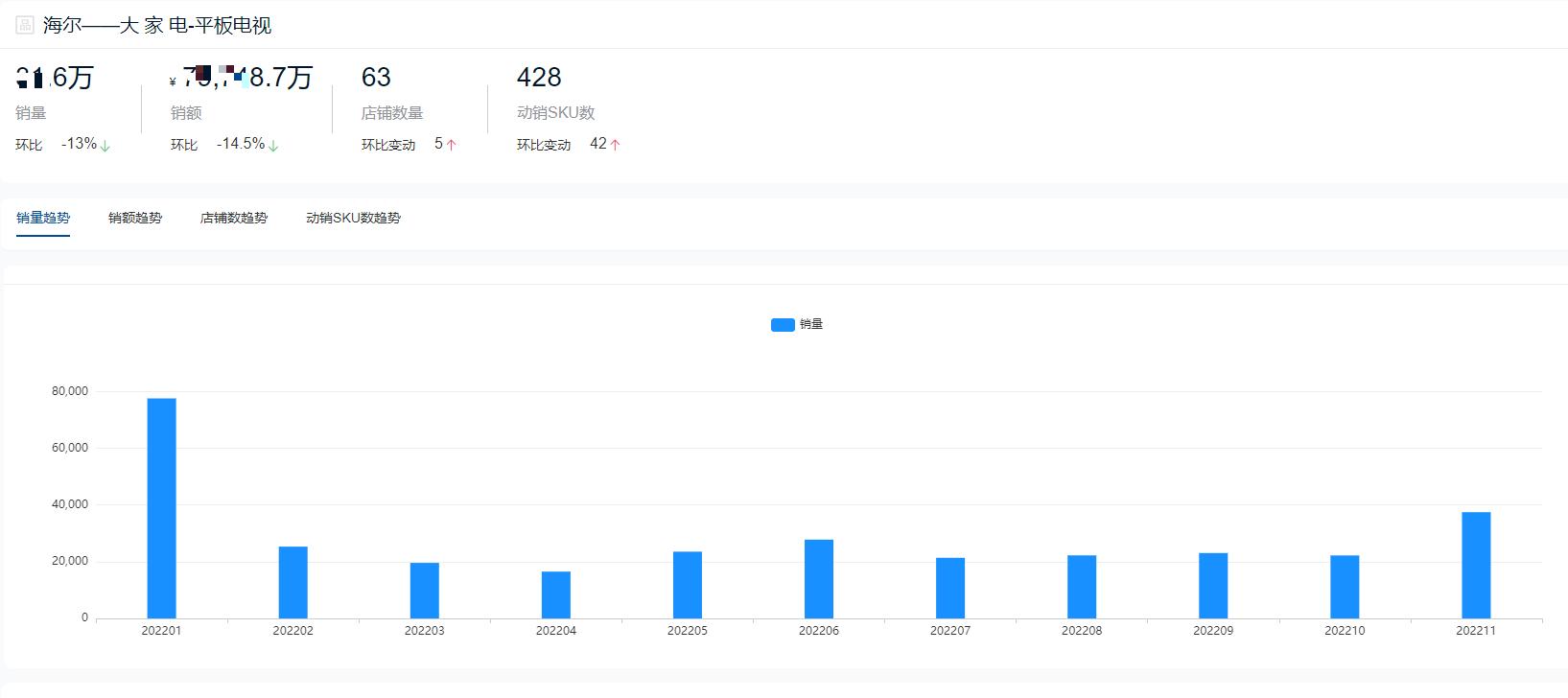This screenshot has width=1568, height=698.
Task: Click the red up arrow beside 店铺数量 change 5
Action: pos(451,145)
